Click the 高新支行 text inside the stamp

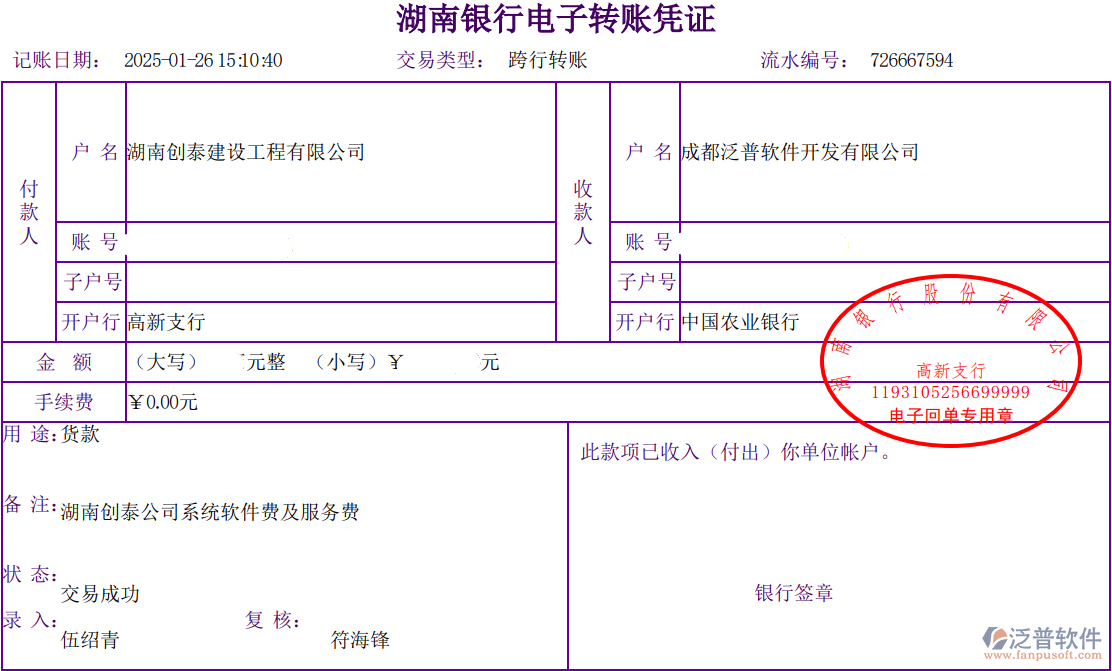pyautogui.click(x=951, y=370)
